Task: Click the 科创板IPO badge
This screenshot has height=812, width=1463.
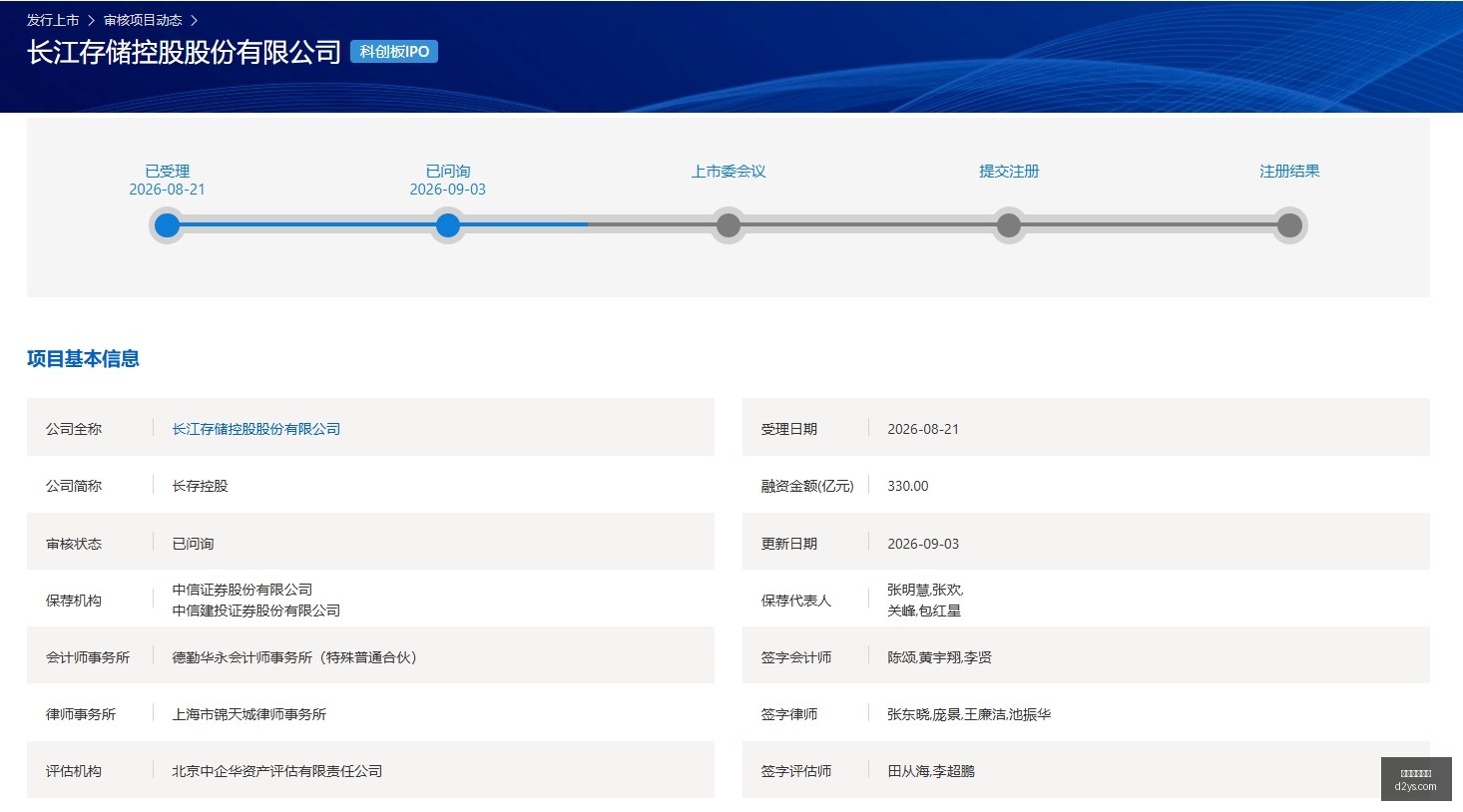Action: [x=394, y=52]
